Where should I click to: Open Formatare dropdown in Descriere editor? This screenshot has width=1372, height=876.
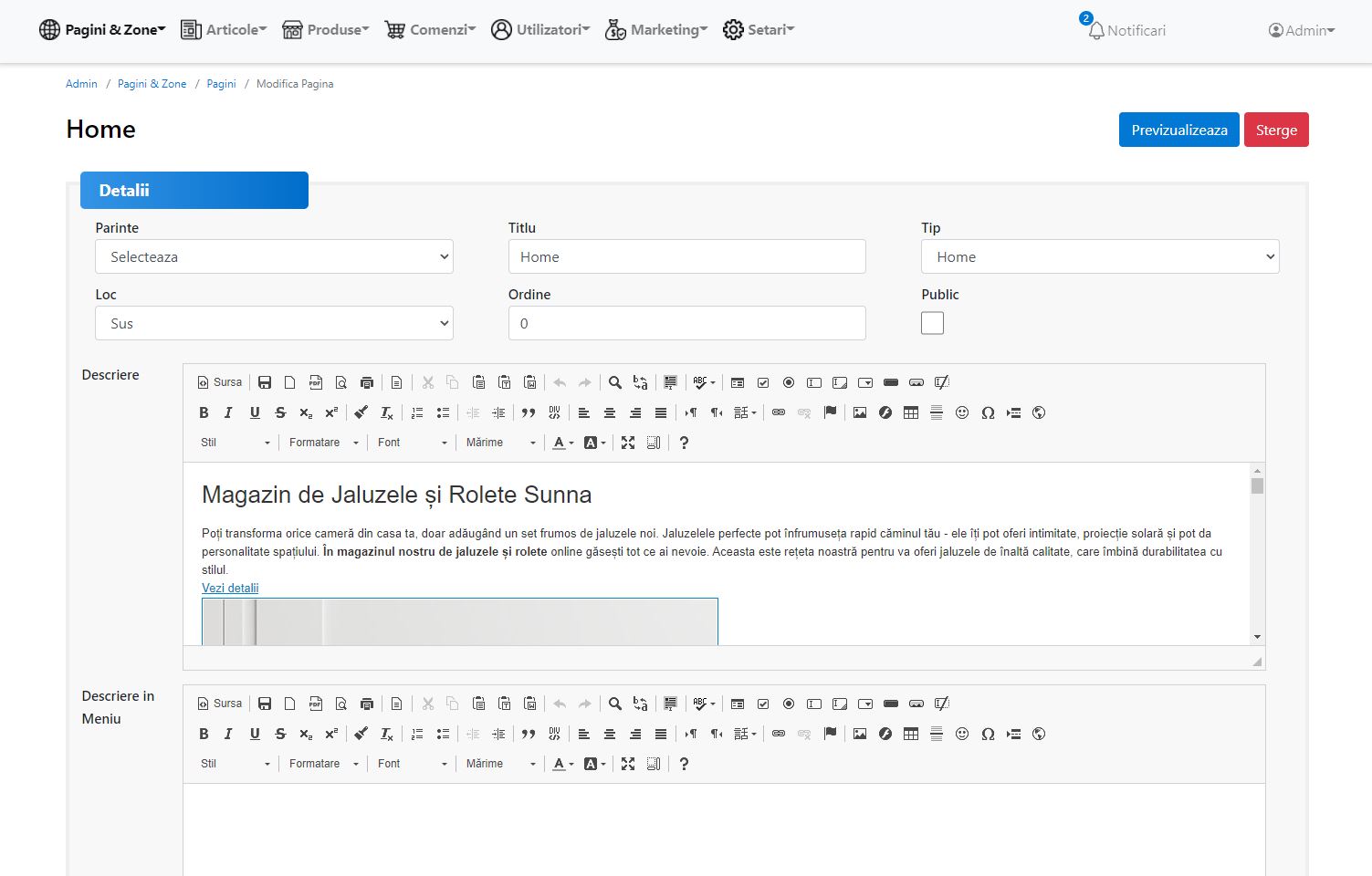324,443
